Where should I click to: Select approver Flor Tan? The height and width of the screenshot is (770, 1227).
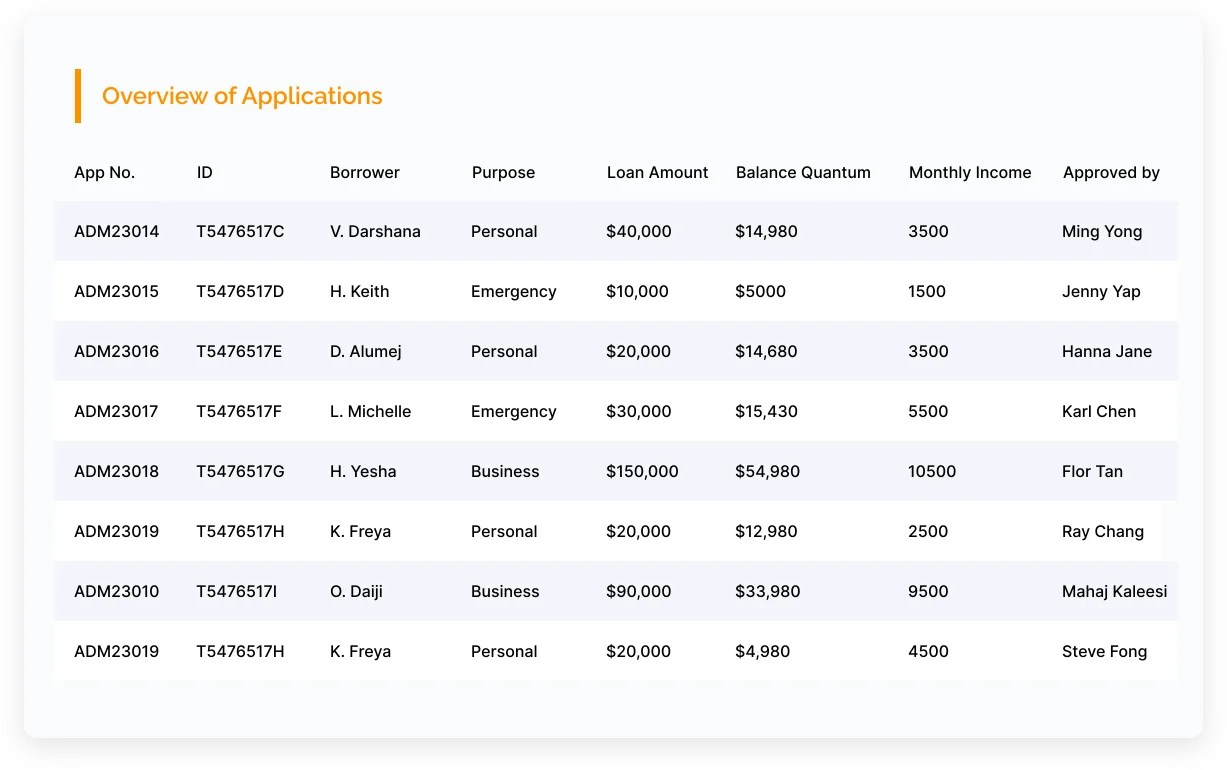[1092, 471]
